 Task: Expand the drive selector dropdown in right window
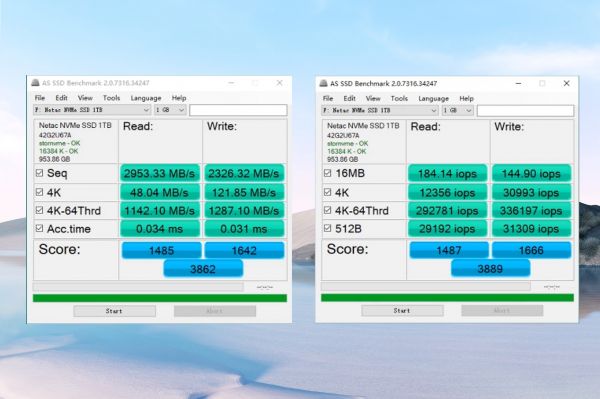pos(380,110)
